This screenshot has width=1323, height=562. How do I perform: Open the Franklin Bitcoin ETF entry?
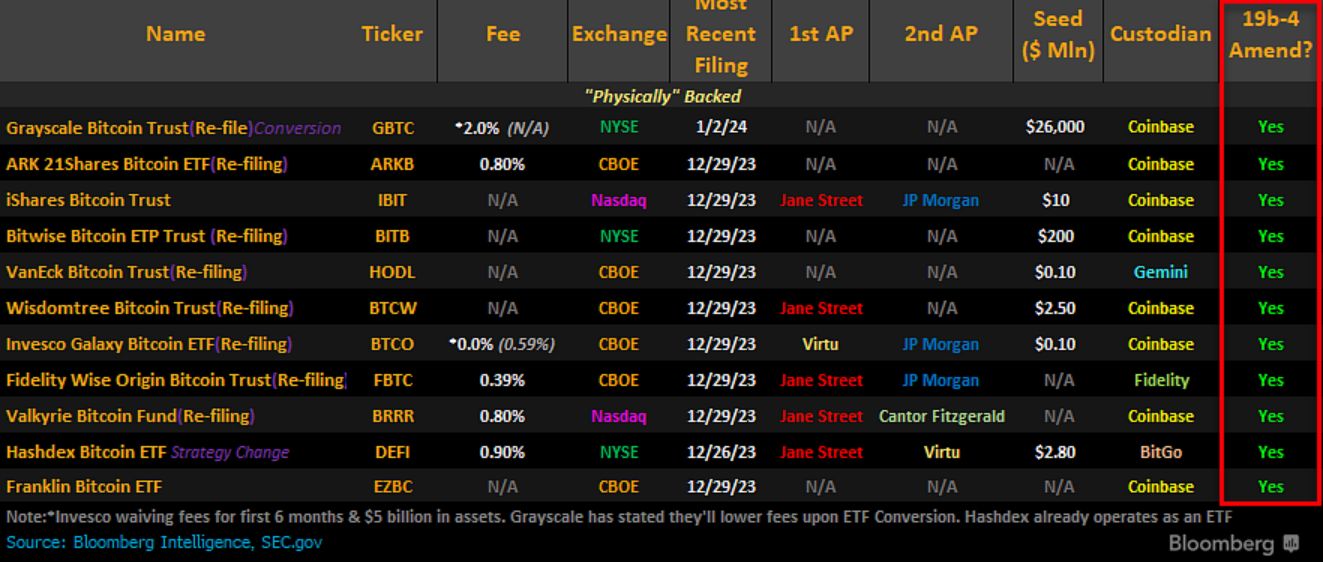point(84,487)
